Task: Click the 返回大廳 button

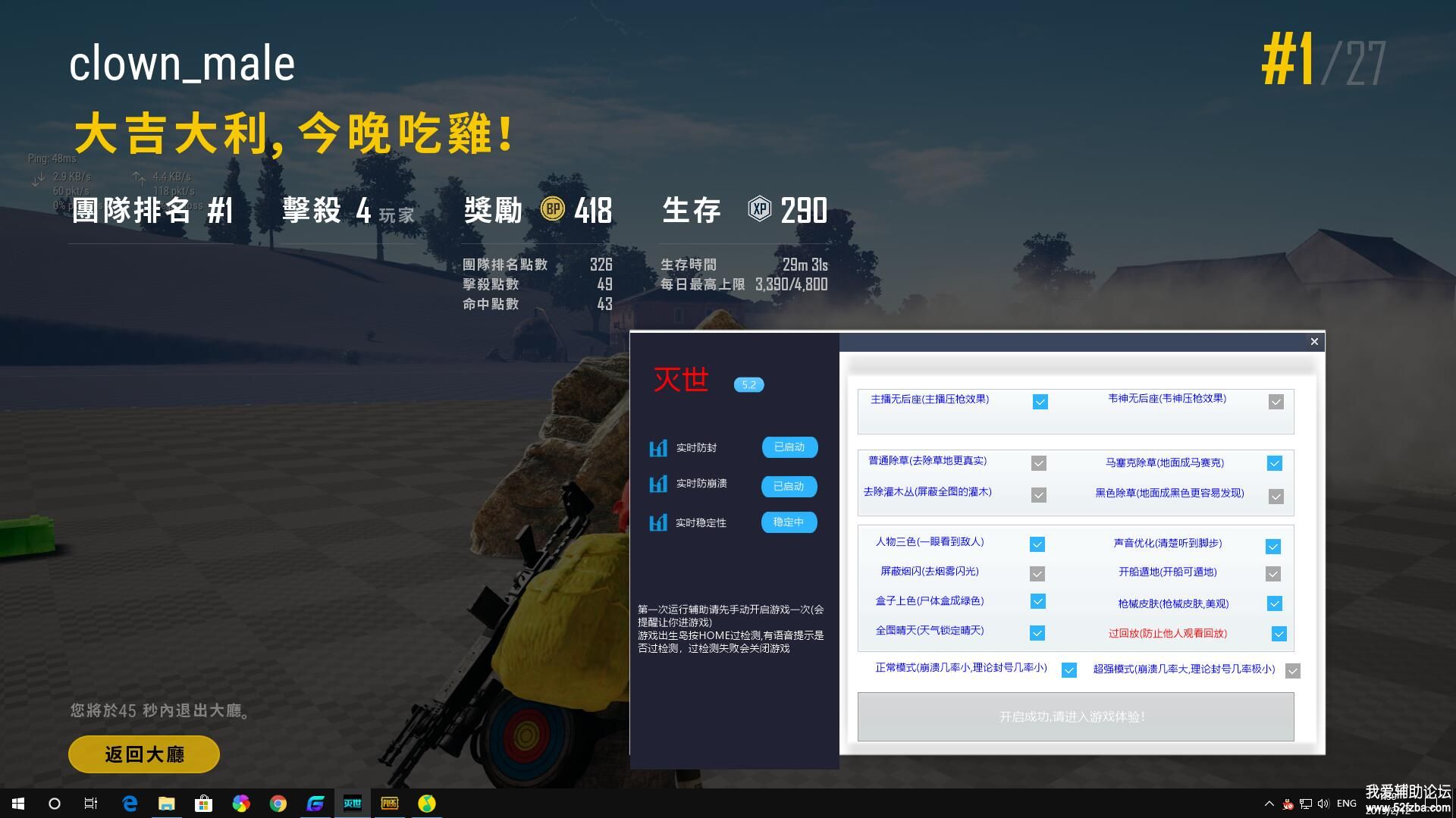Action: click(x=144, y=754)
